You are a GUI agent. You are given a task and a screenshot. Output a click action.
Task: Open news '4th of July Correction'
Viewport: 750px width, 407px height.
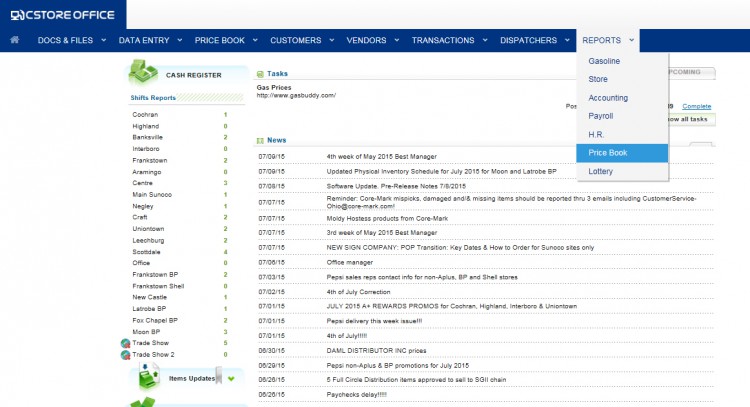[358, 292]
